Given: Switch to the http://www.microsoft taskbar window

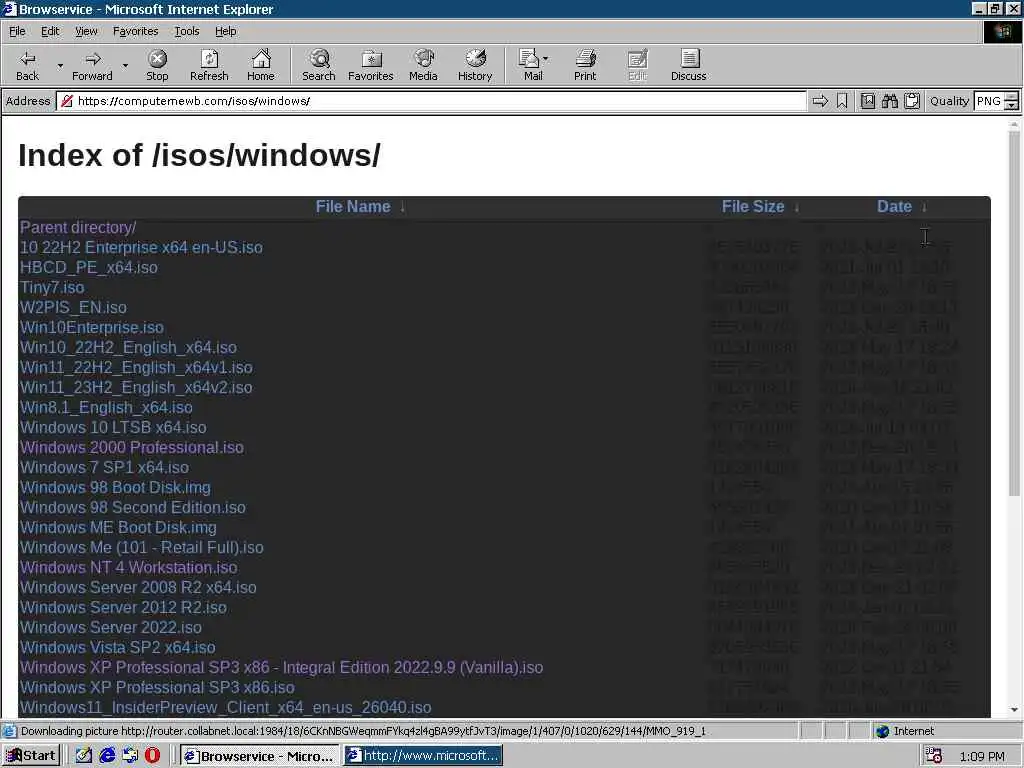Looking at the screenshot, I should point(423,756).
